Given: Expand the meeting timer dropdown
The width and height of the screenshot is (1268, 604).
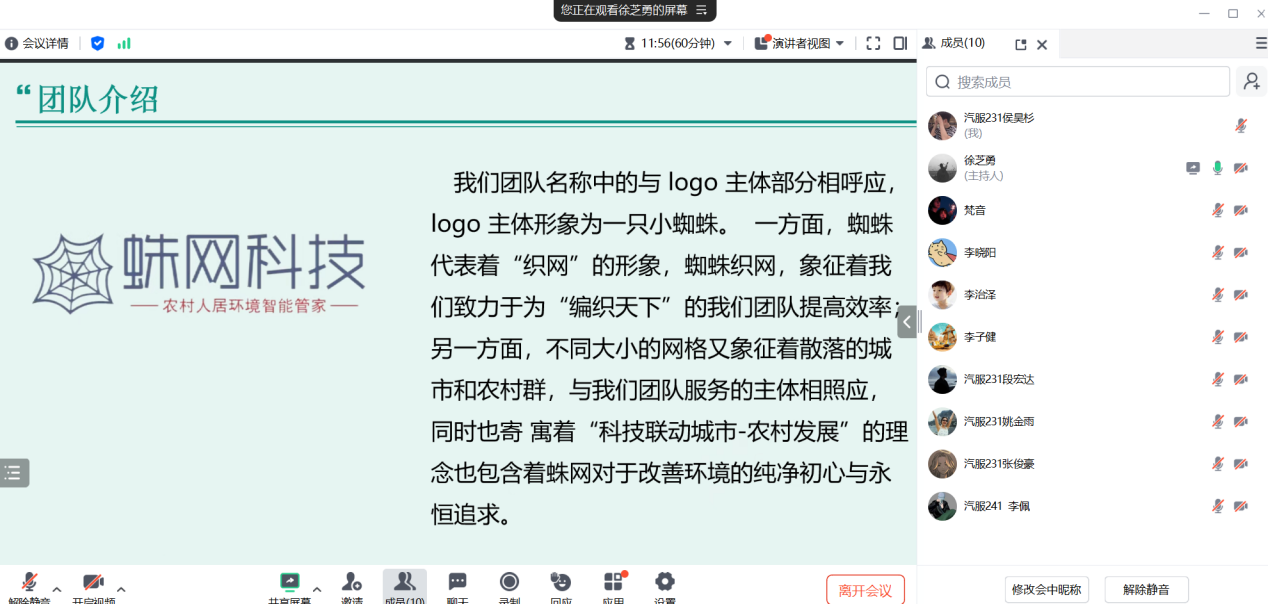Looking at the screenshot, I should coord(727,43).
